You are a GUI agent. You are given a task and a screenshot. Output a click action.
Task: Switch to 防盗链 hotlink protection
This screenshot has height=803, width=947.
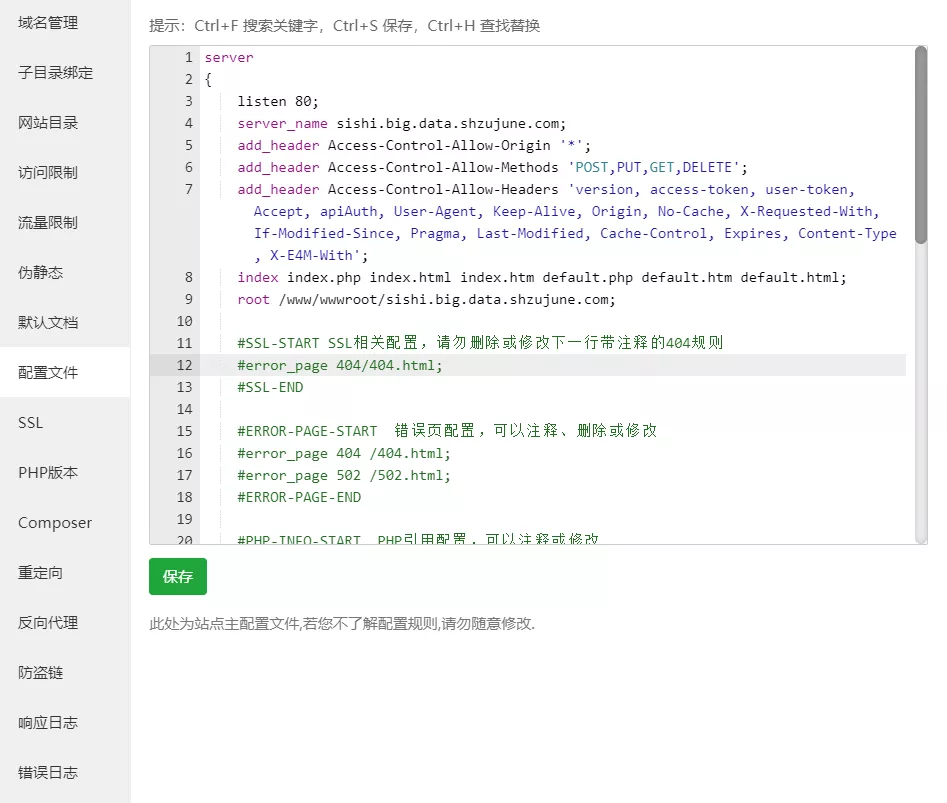pyautogui.click(x=40, y=672)
